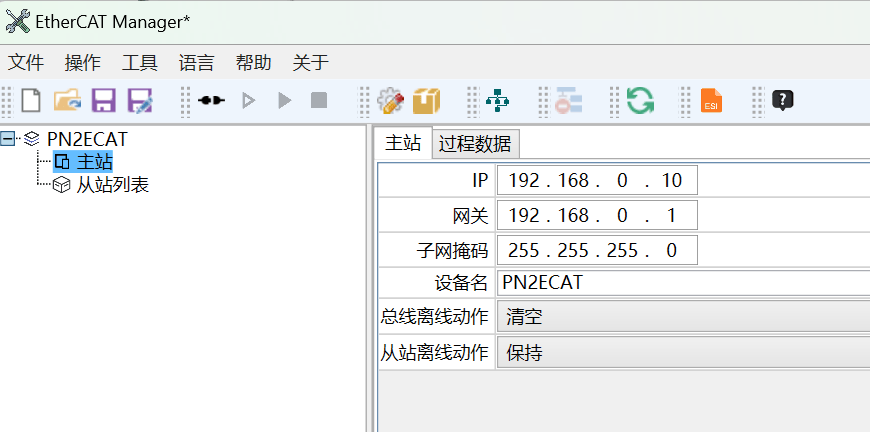Open project with the folder icon

pyautogui.click(x=67, y=101)
